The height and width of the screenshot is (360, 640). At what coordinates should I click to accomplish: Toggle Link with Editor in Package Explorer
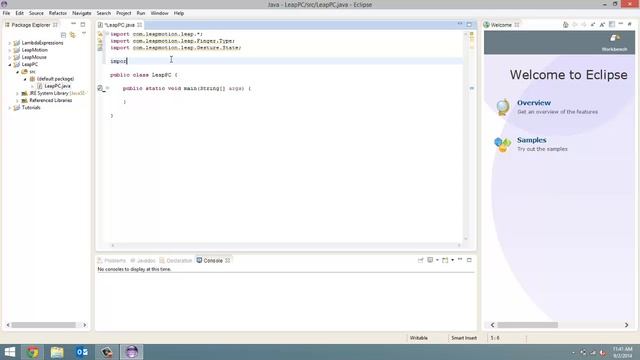(73, 35)
